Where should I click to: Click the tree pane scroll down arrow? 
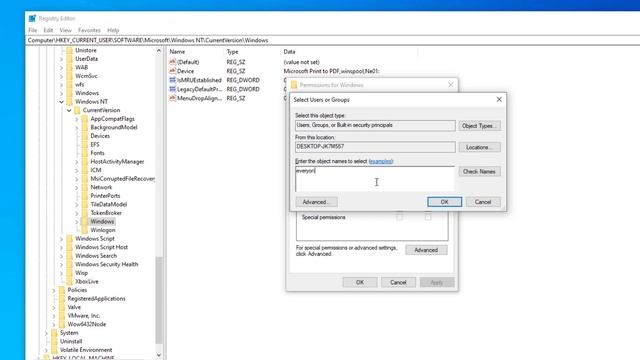159,355
